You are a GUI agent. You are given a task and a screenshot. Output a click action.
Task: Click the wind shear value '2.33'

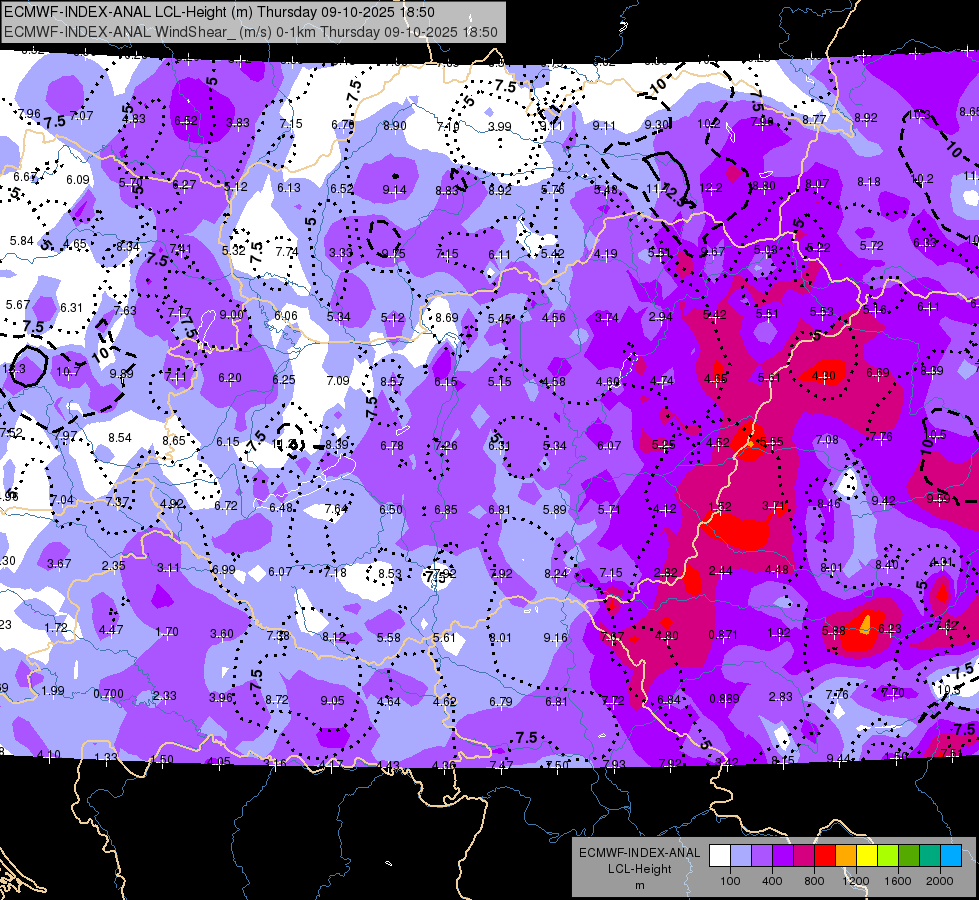pos(164,696)
